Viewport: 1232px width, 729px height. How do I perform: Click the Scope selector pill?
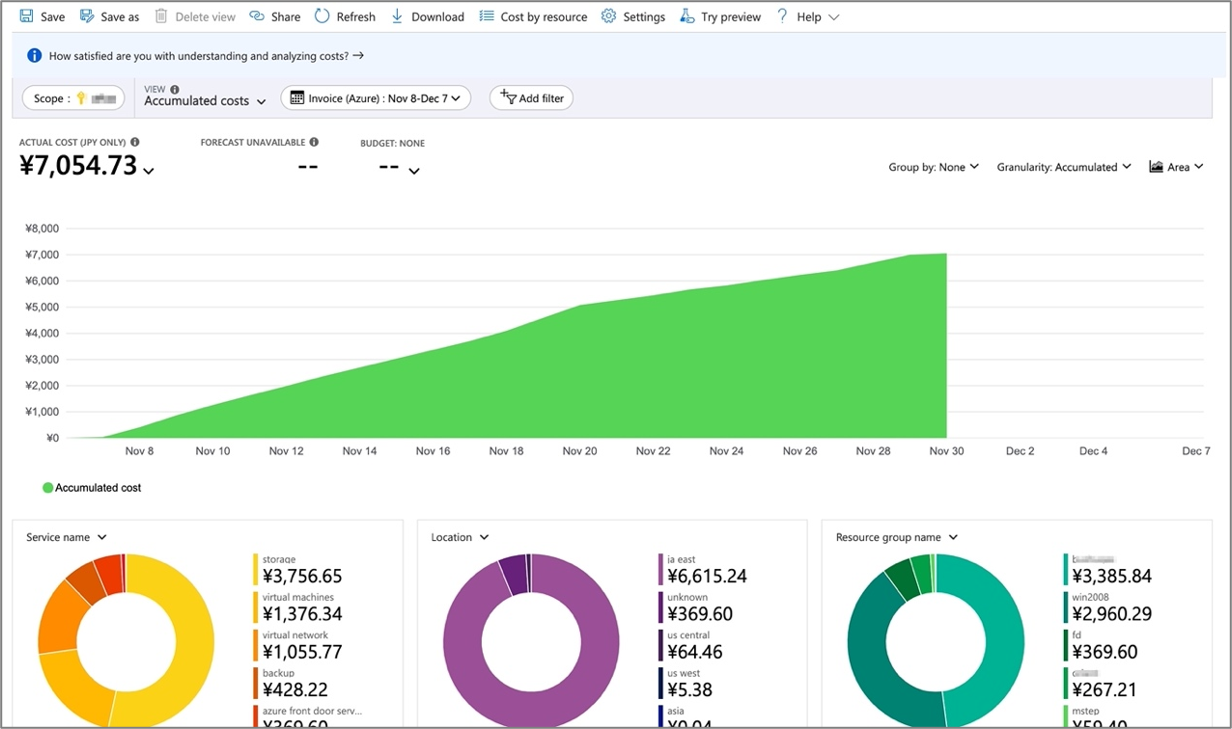(x=74, y=98)
